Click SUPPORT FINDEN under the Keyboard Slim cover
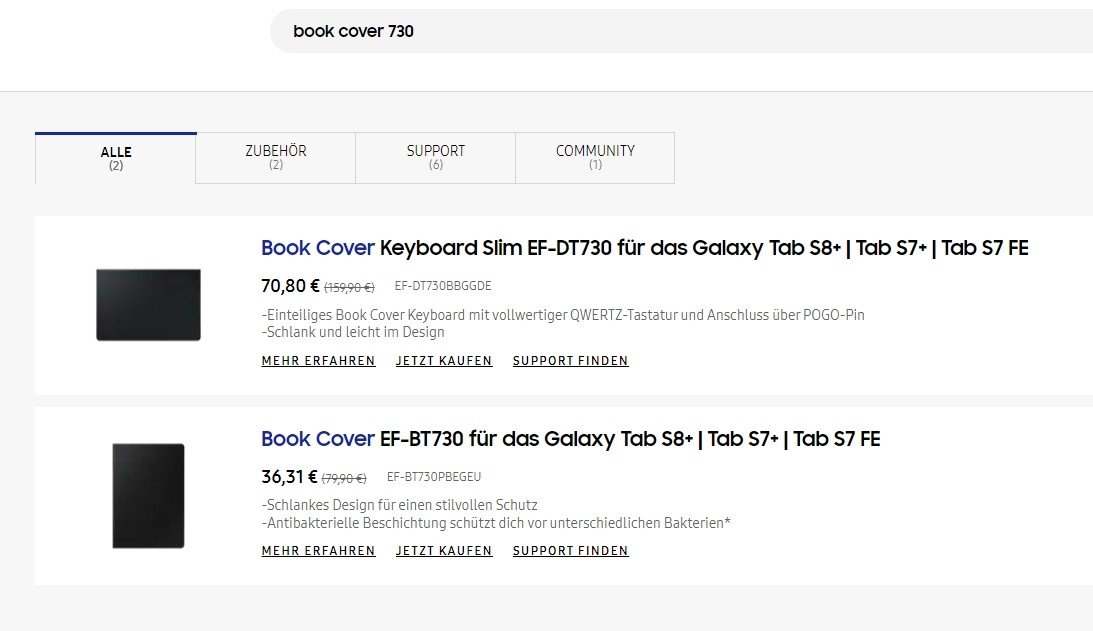Image resolution: width=1093 pixels, height=631 pixels. pos(570,361)
